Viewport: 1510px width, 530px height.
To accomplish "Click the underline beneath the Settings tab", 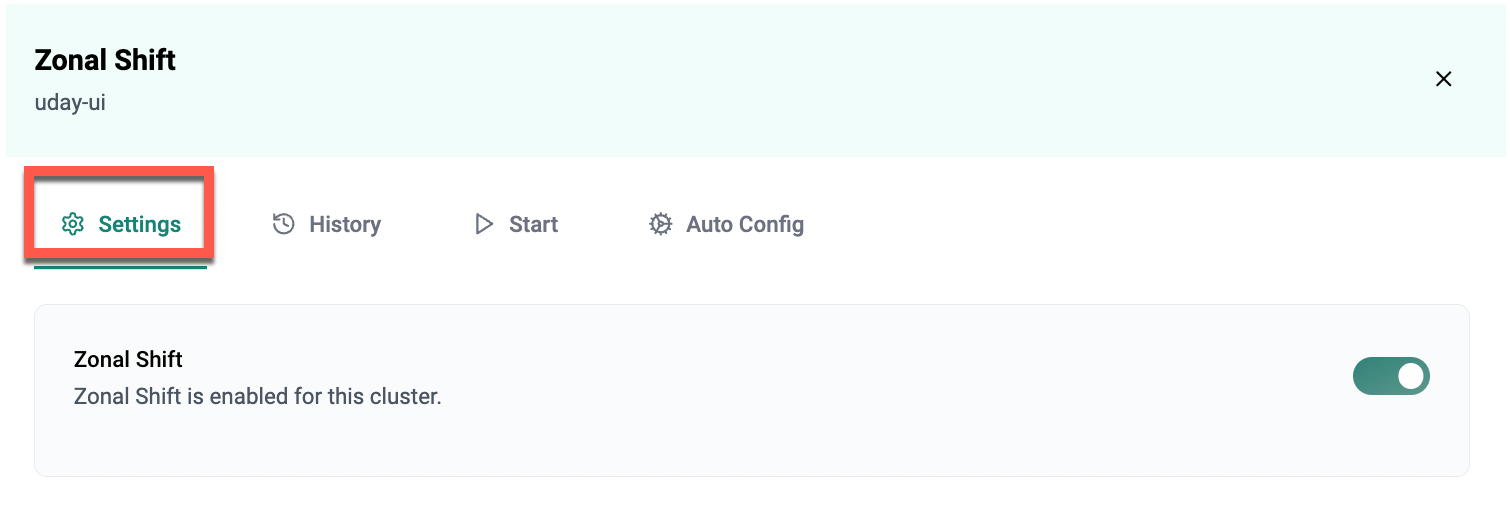I will coord(120,267).
